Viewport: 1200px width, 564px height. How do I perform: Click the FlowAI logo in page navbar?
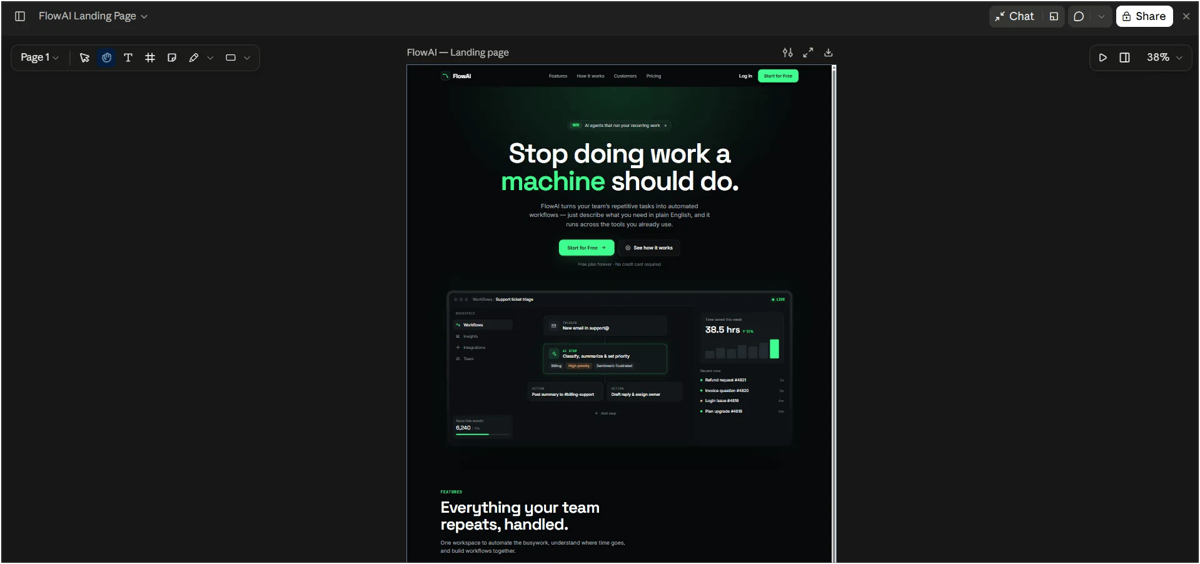pos(457,76)
